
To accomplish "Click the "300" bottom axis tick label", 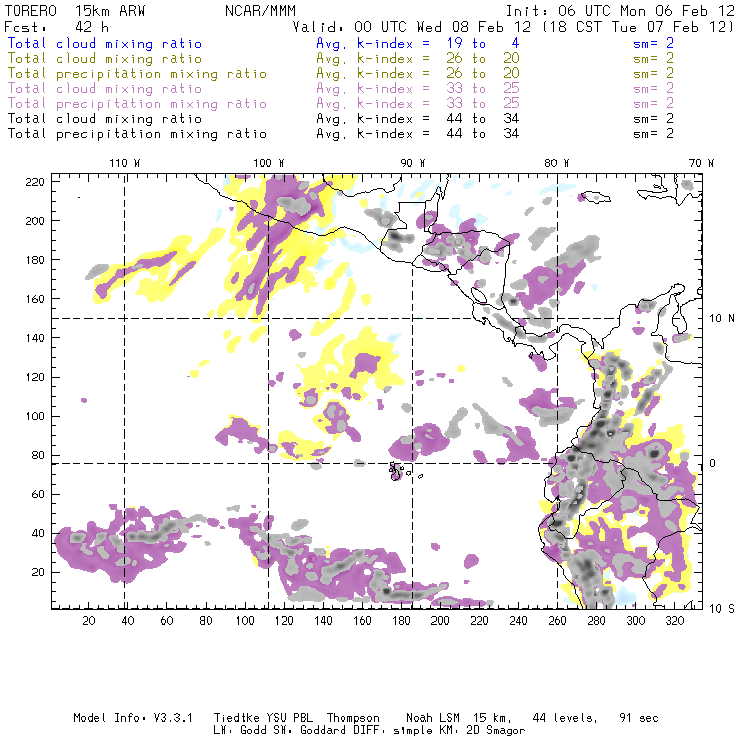I will coord(636,621).
